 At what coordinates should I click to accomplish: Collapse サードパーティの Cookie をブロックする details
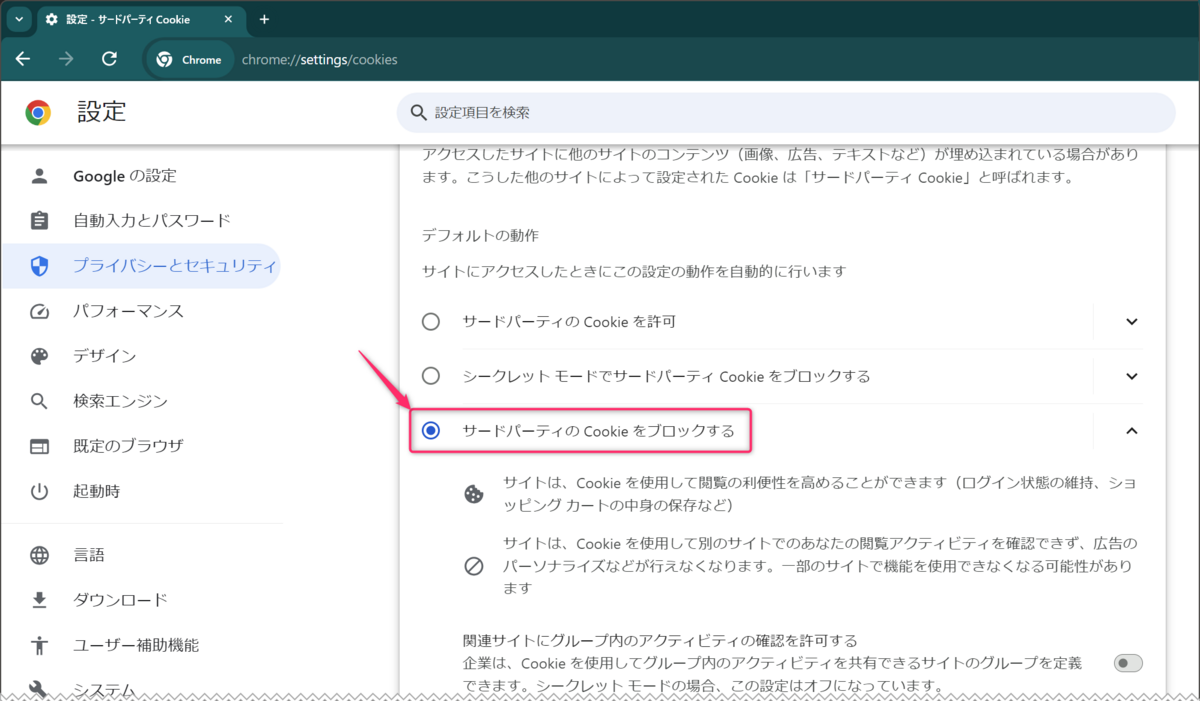1131,431
